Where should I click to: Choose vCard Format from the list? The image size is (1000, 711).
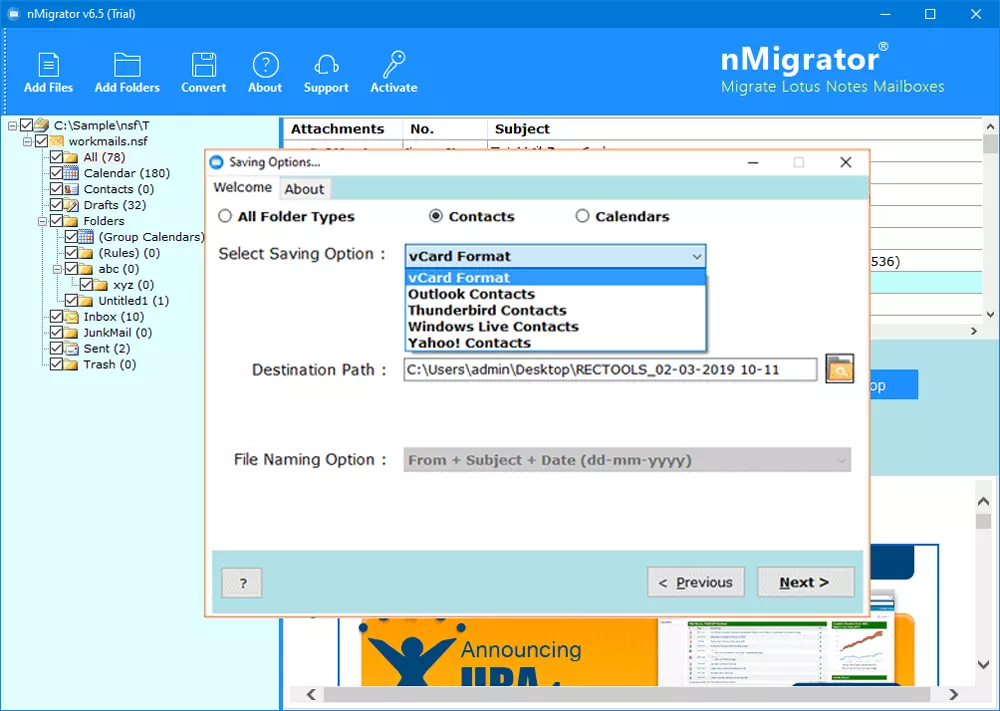555,278
